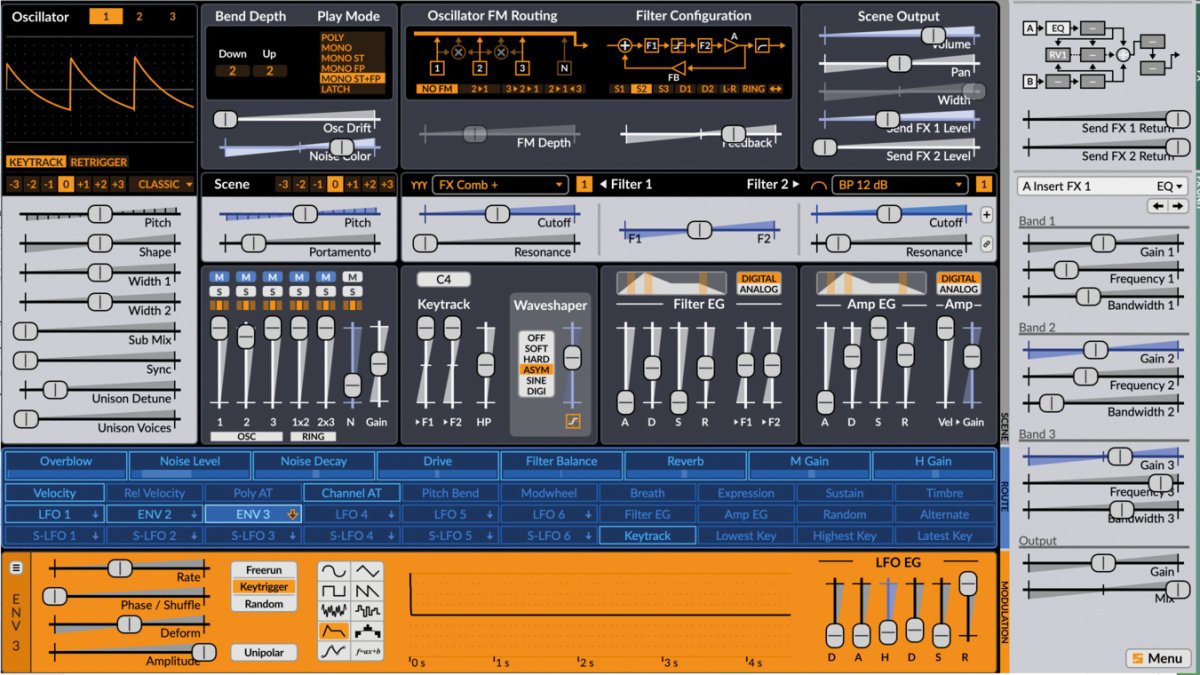Solo oscillator 2 in the mixer
Screen dimensions: 1200x675
point(245,290)
